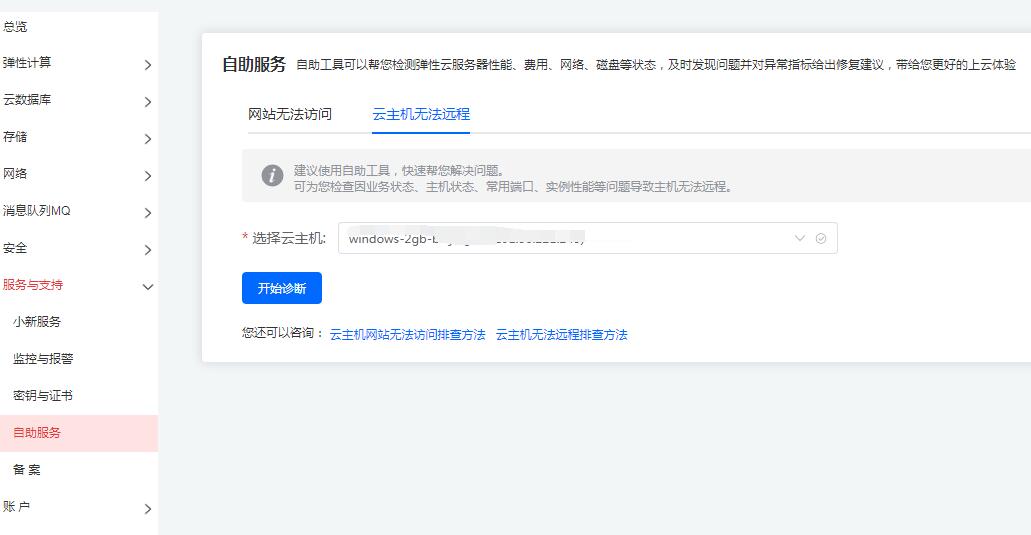1031x535 pixels.
Task: Click the 选择云主机 selection field
Action: click(588, 238)
